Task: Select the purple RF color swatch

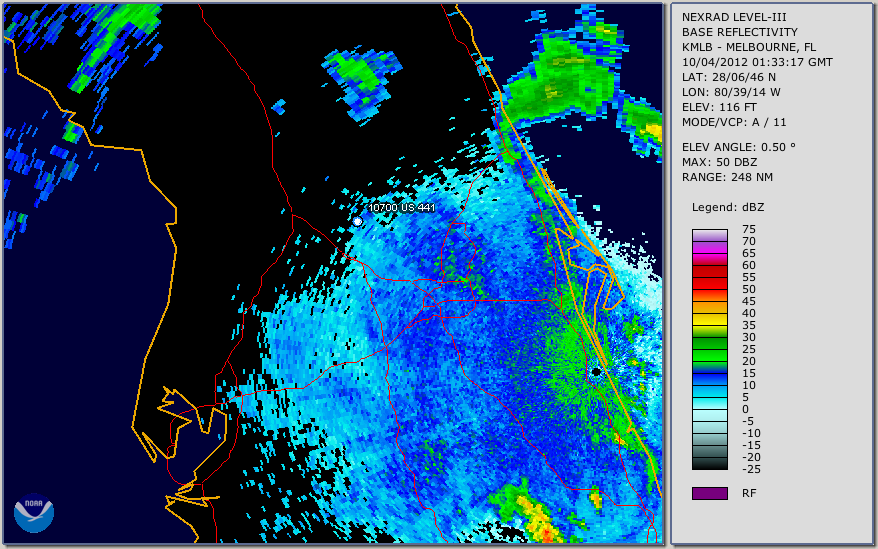Action: click(x=709, y=493)
